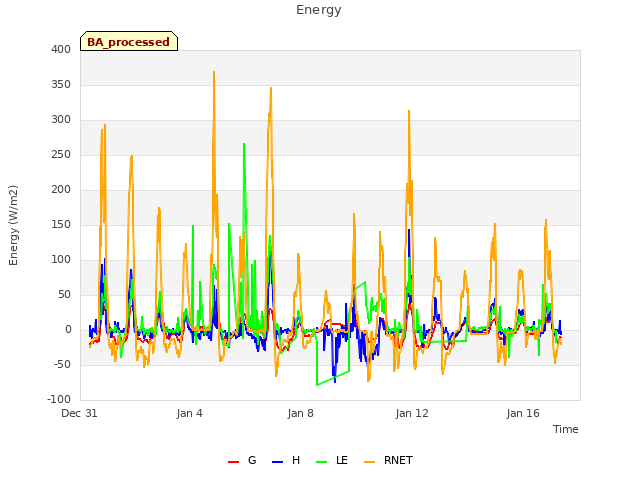
Task: Click the 350 y-axis tick label
Action: click(x=61, y=84)
